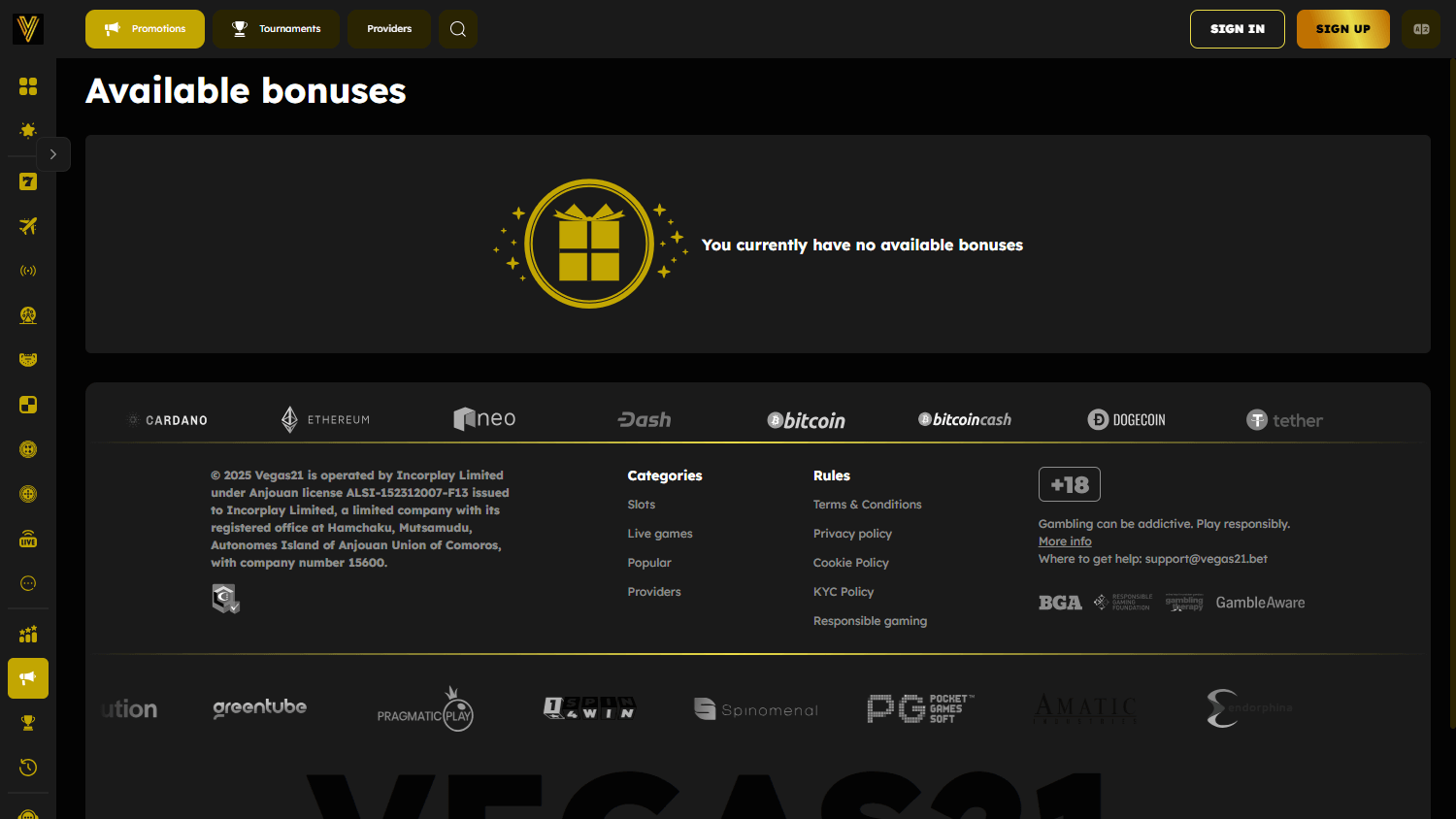Click the Vegas21 logo in the header
Image resolution: width=1456 pixels, height=819 pixels.
click(x=28, y=29)
